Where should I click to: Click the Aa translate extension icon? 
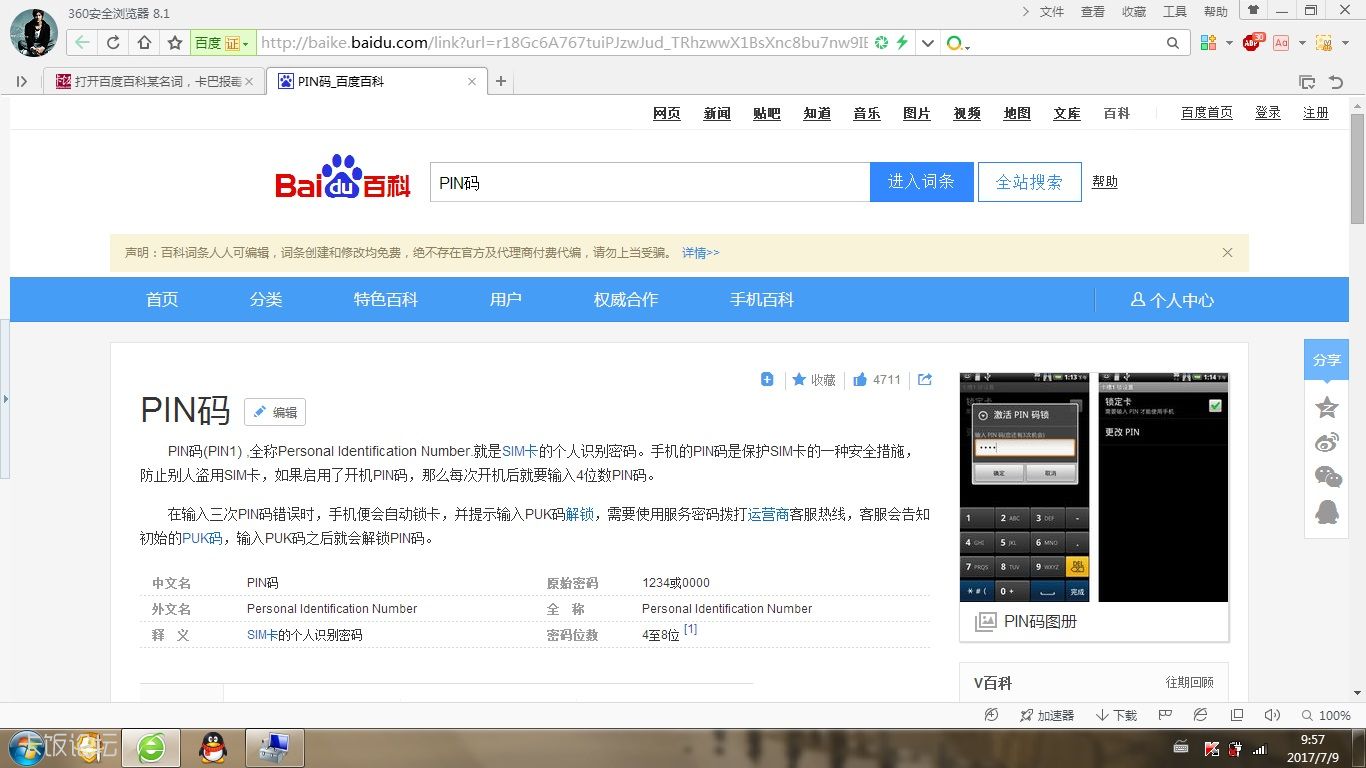[x=1280, y=43]
